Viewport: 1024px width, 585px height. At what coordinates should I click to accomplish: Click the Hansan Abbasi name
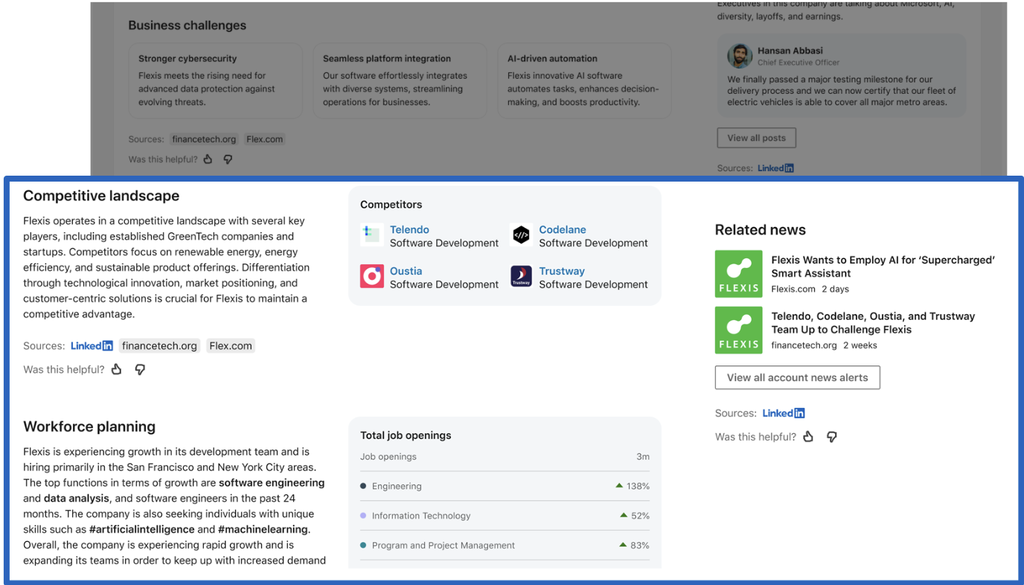(x=790, y=50)
